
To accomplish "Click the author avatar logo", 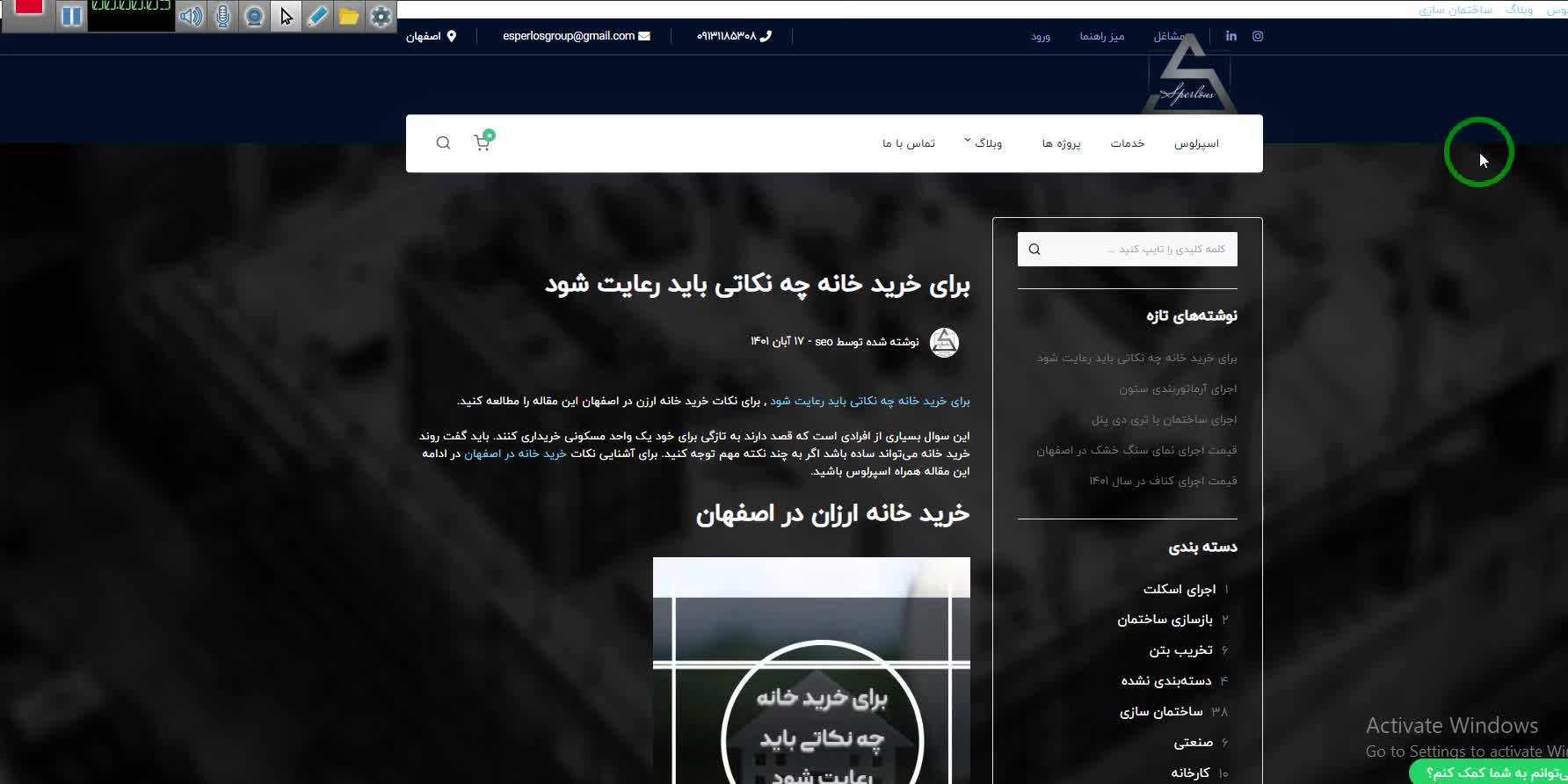I will click(945, 342).
